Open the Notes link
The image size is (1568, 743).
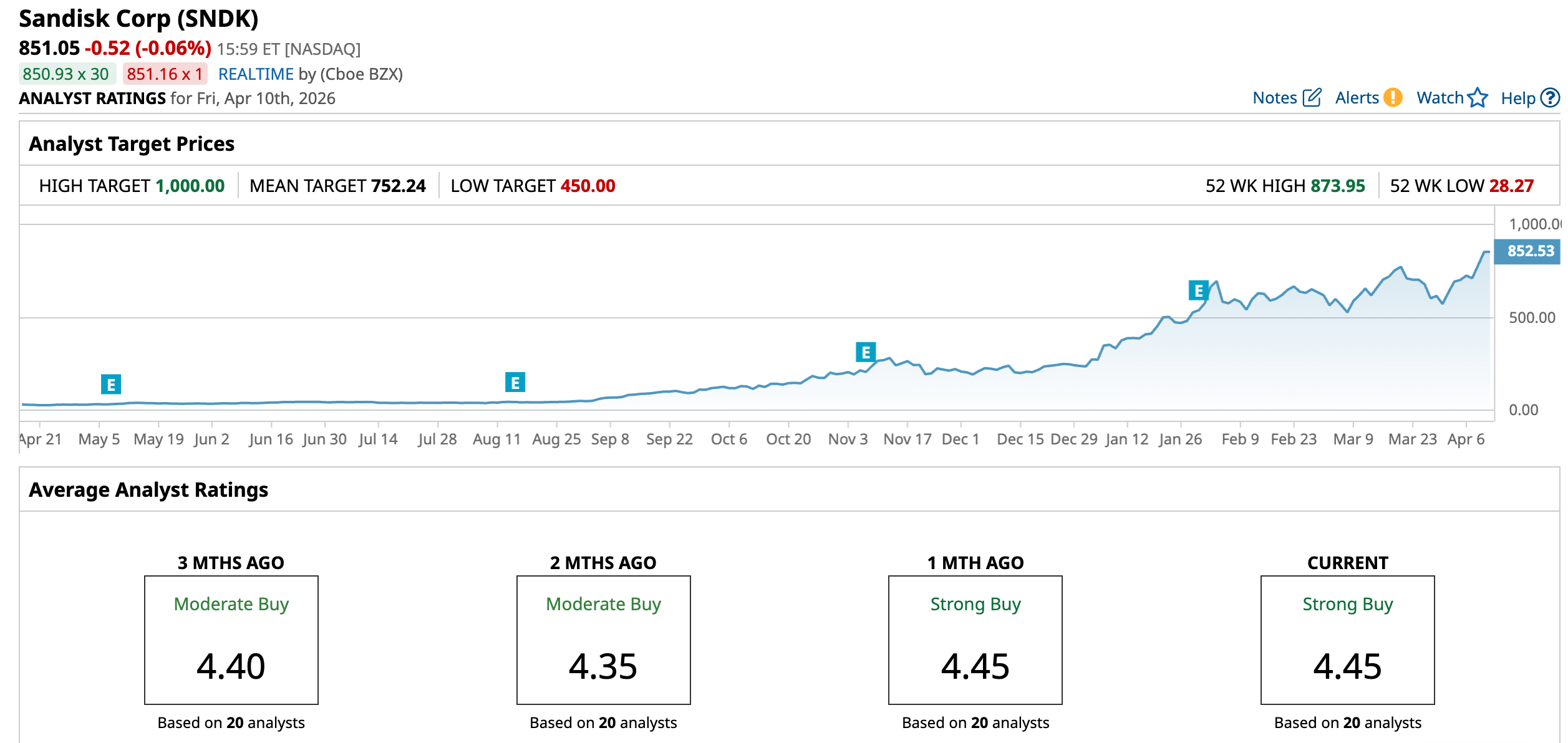1274,98
